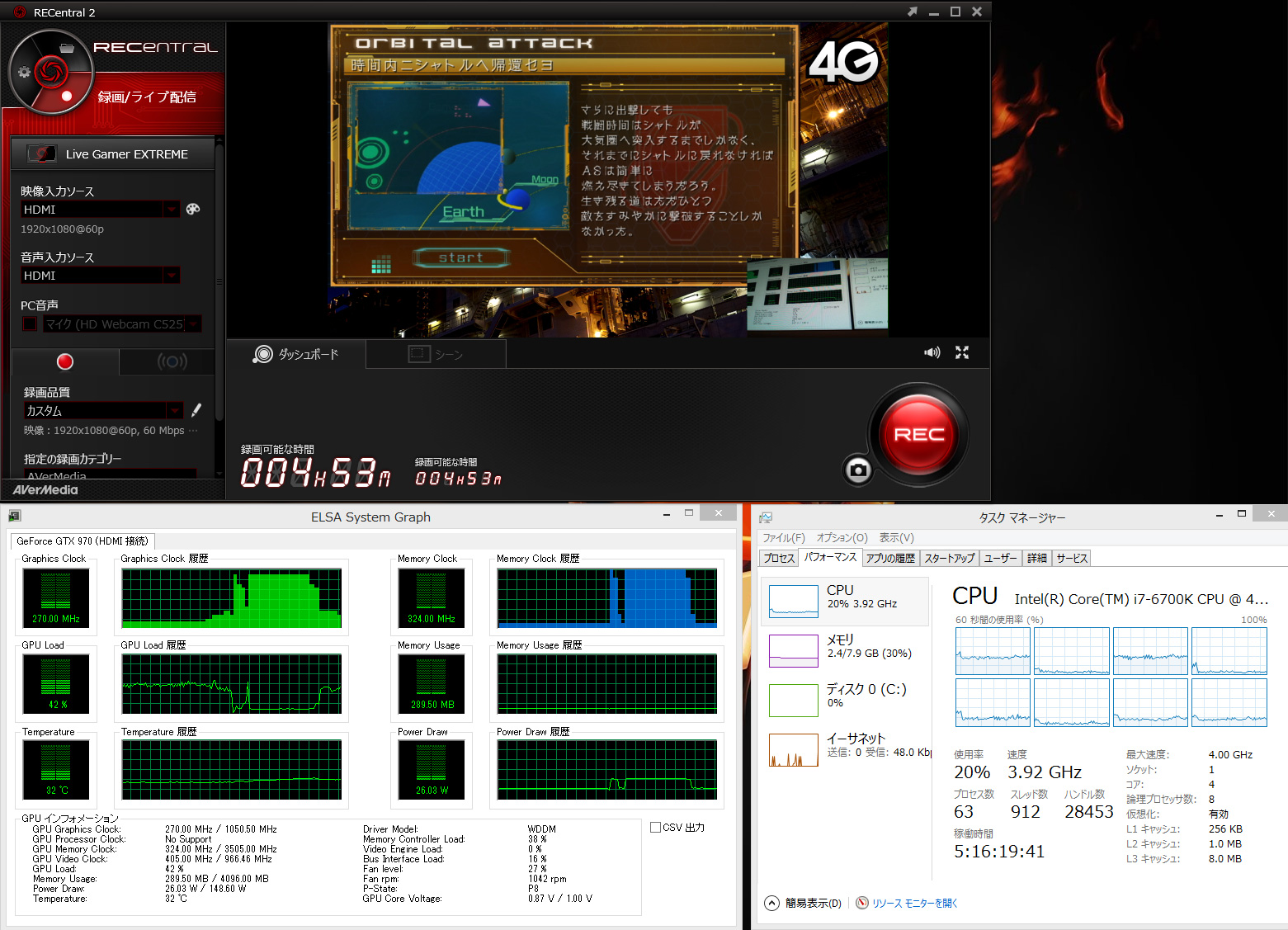Start recording with the REC button
This screenshot has height=930, width=1288.
918,434
